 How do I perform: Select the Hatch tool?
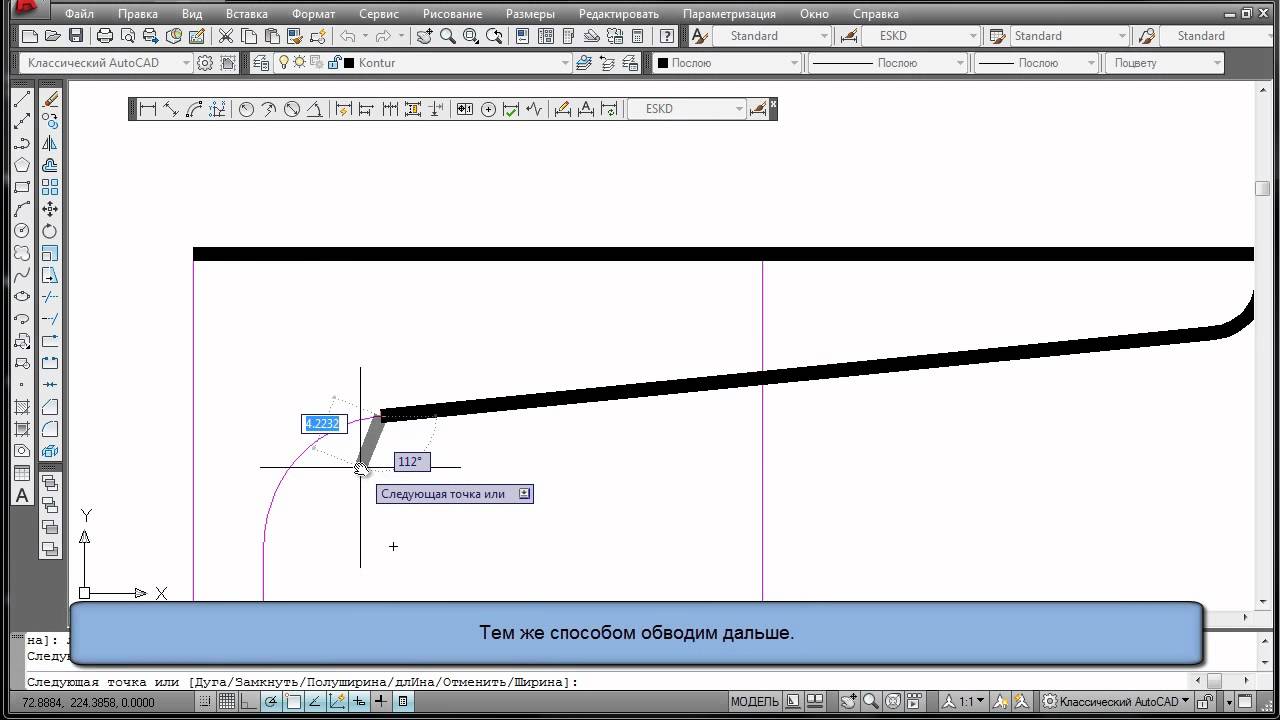pos(21,407)
